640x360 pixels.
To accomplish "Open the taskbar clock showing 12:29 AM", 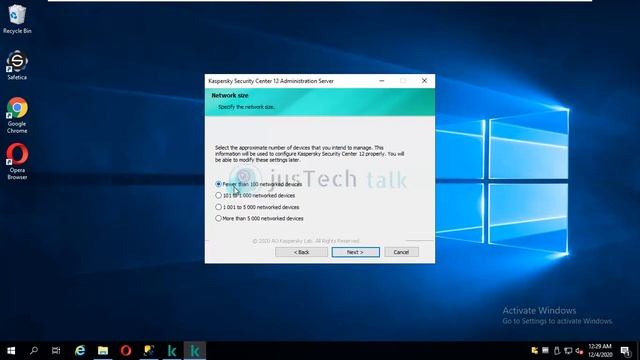I will click(600, 351).
